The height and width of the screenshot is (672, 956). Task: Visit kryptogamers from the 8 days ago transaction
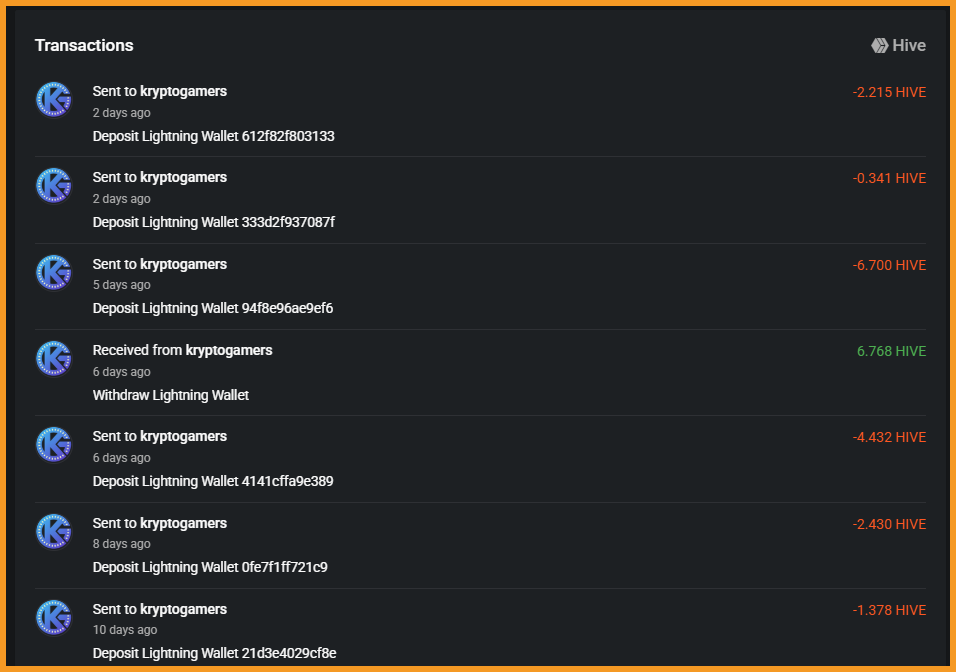[184, 523]
